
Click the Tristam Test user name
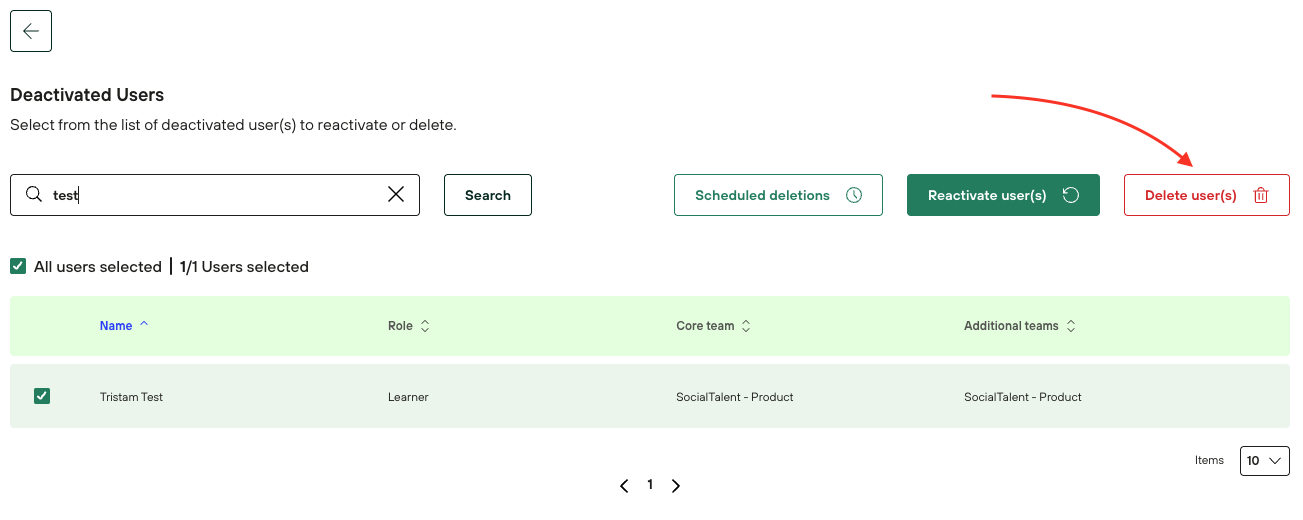pyautogui.click(x=131, y=397)
